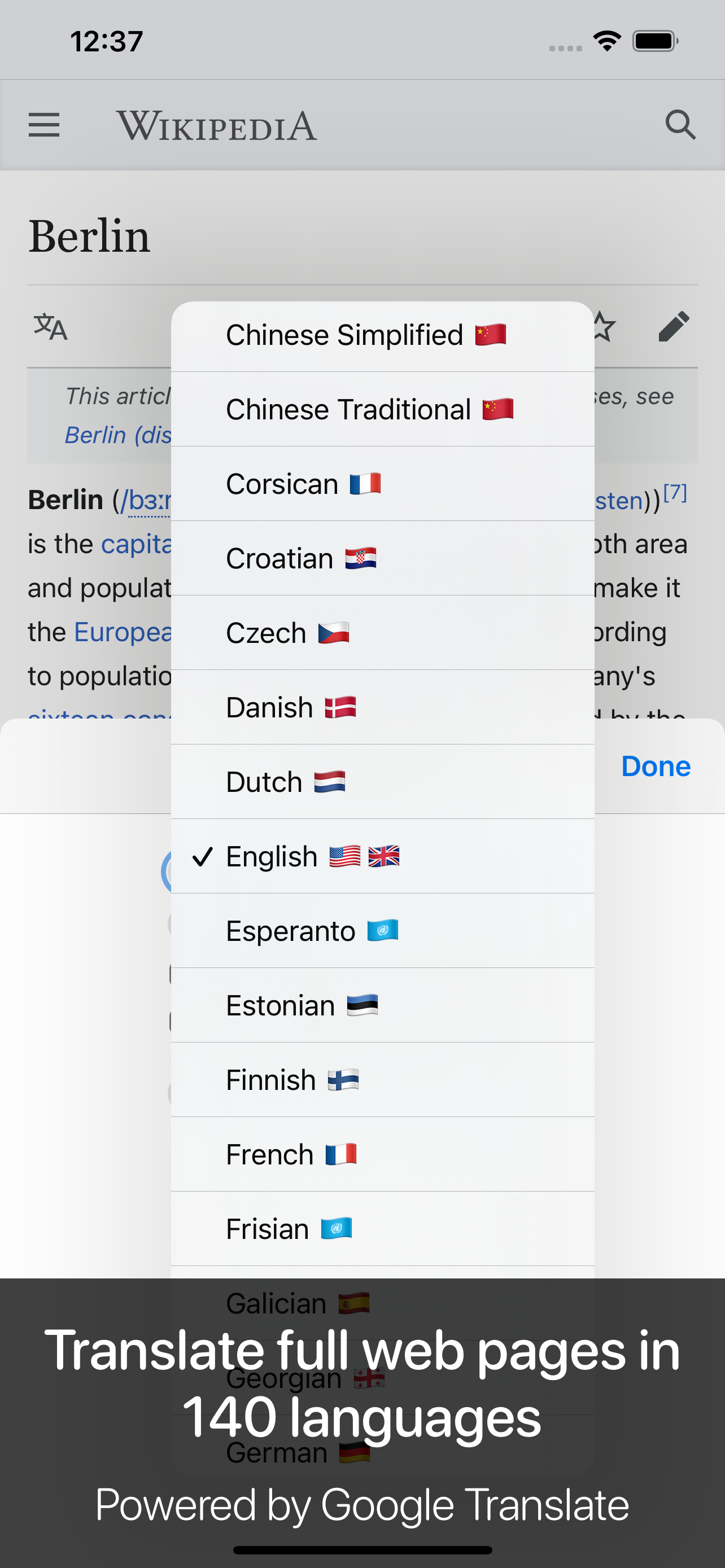Edit the Berlin article with the pencil
The height and width of the screenshot is (1568, 725).
(x=674, y=327)
